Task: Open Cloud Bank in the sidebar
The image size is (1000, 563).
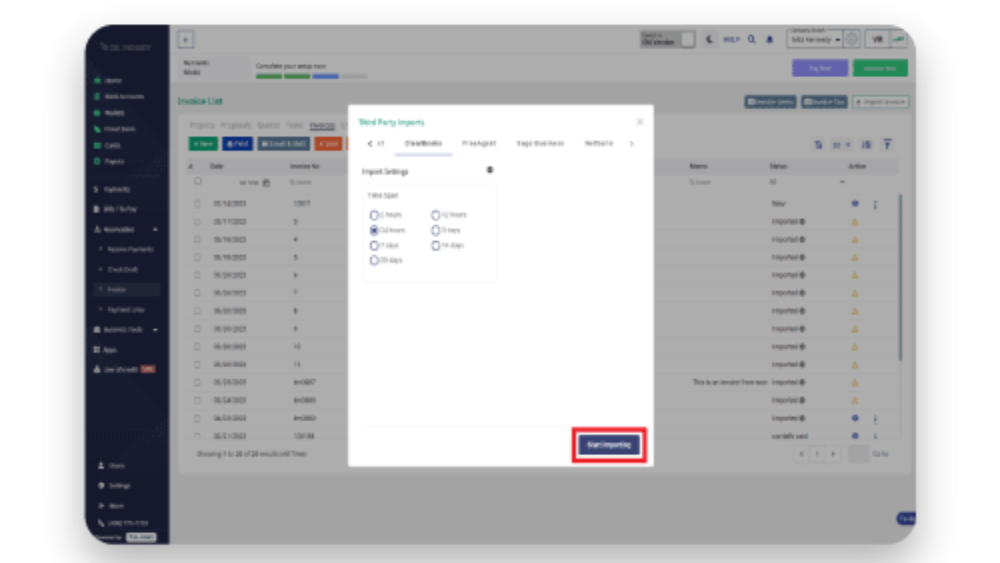Action: coord(115,129)
